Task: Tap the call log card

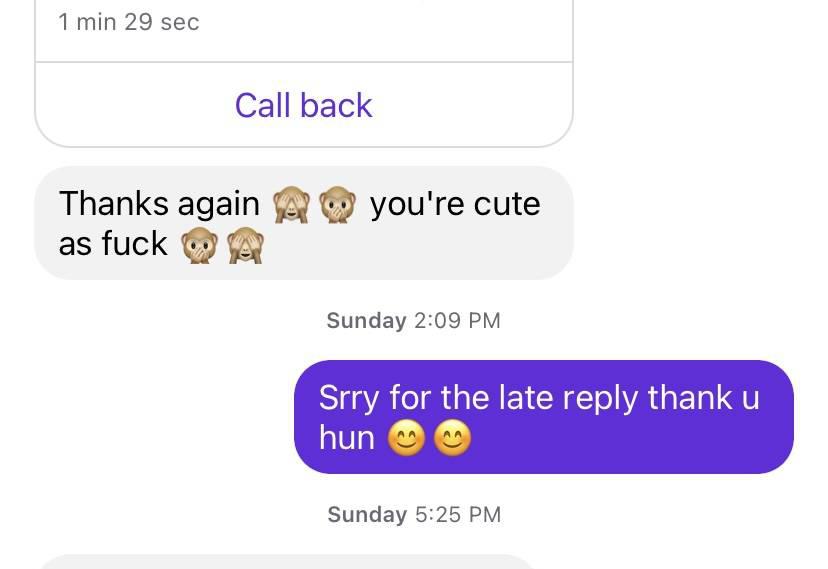Action: [304, 73]
